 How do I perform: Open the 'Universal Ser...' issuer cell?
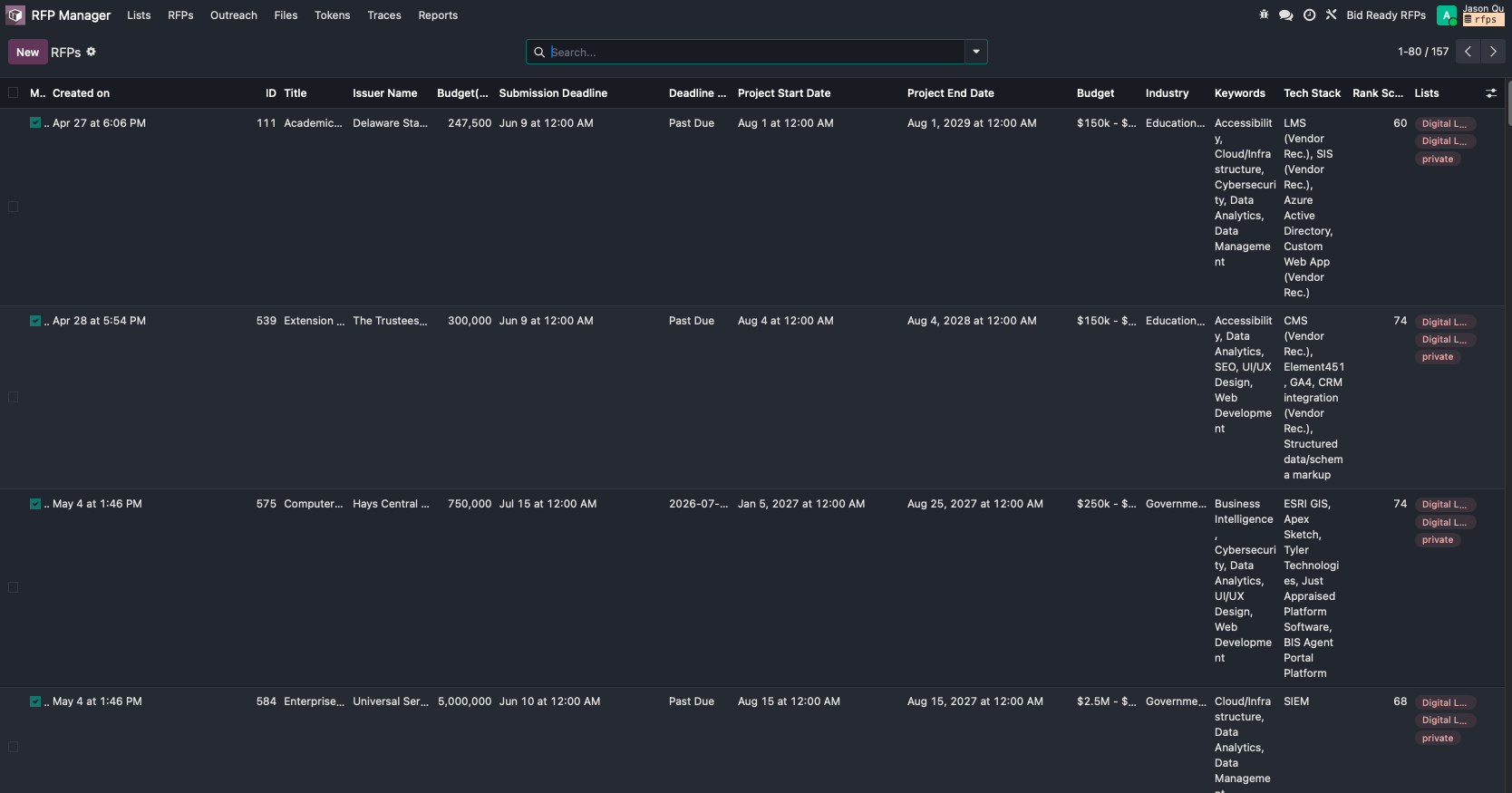coord(391,701)
